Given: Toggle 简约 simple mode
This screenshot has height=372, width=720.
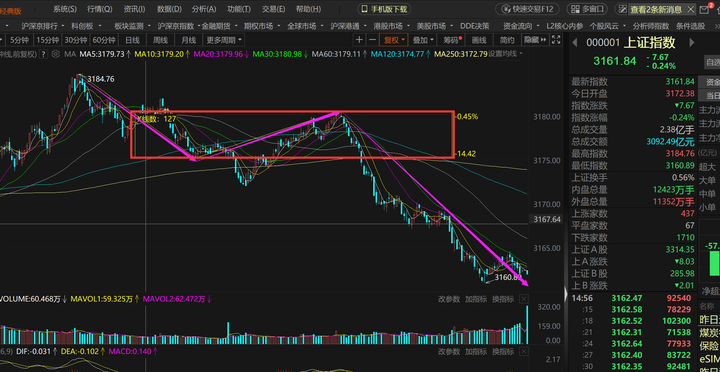Looking at the screenshot, I should click(507, 40).
